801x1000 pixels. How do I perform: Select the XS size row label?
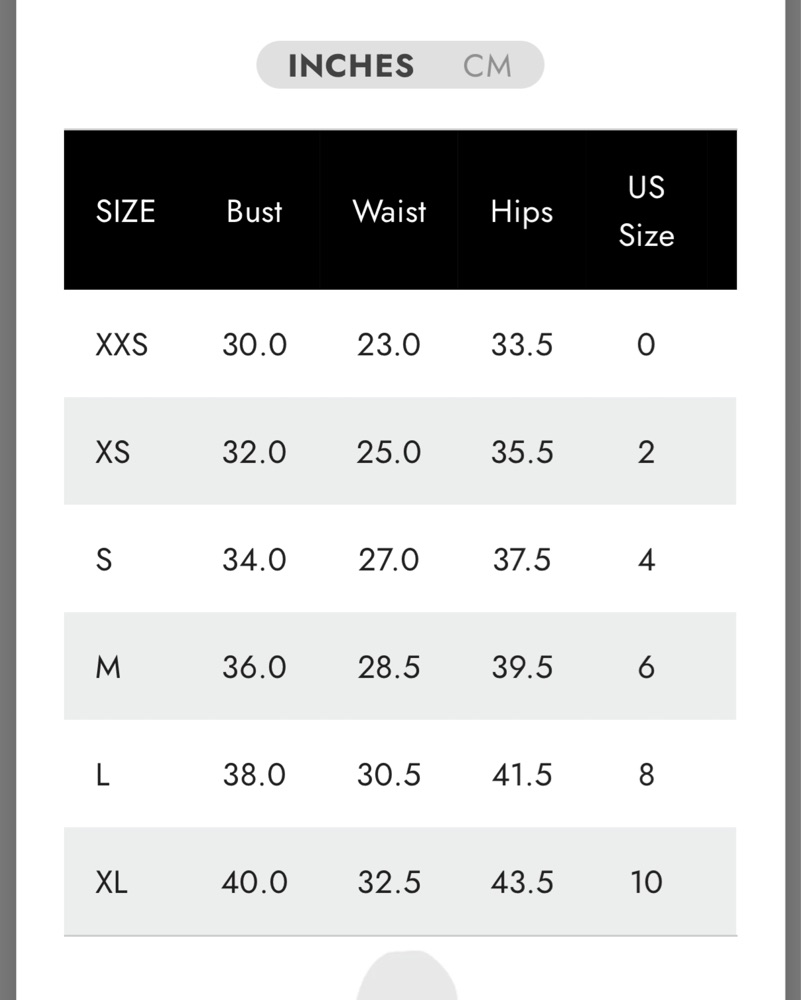click(x=113, y=452)
